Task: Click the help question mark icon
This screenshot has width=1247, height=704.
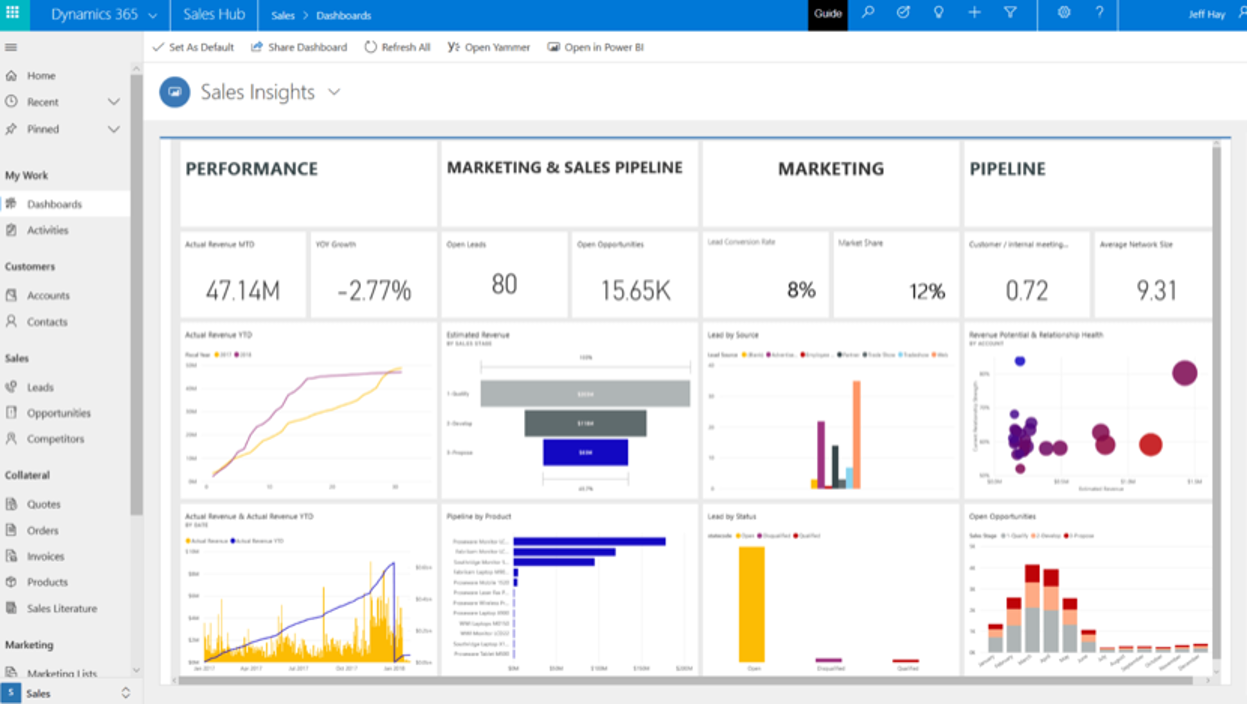Action: coord(1099,13)
